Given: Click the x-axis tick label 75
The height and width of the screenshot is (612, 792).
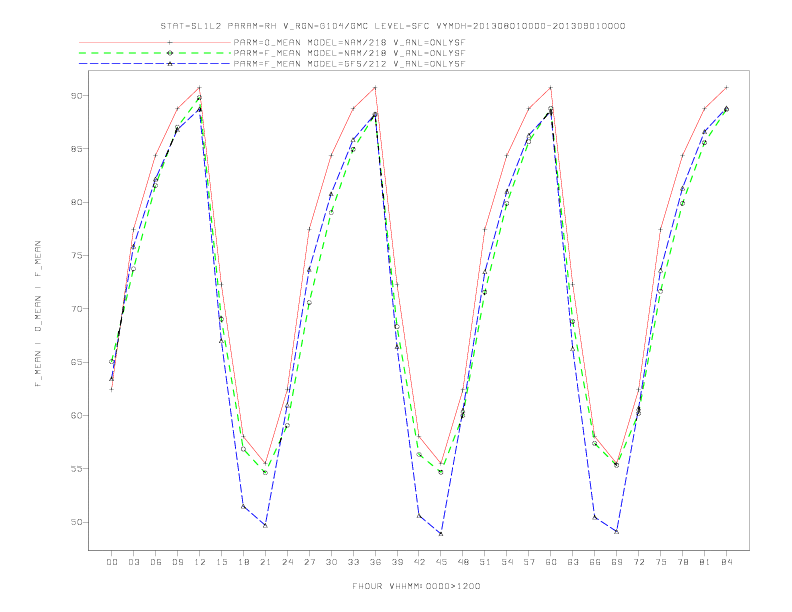Looking at the screenshot, I should (661, 562).
